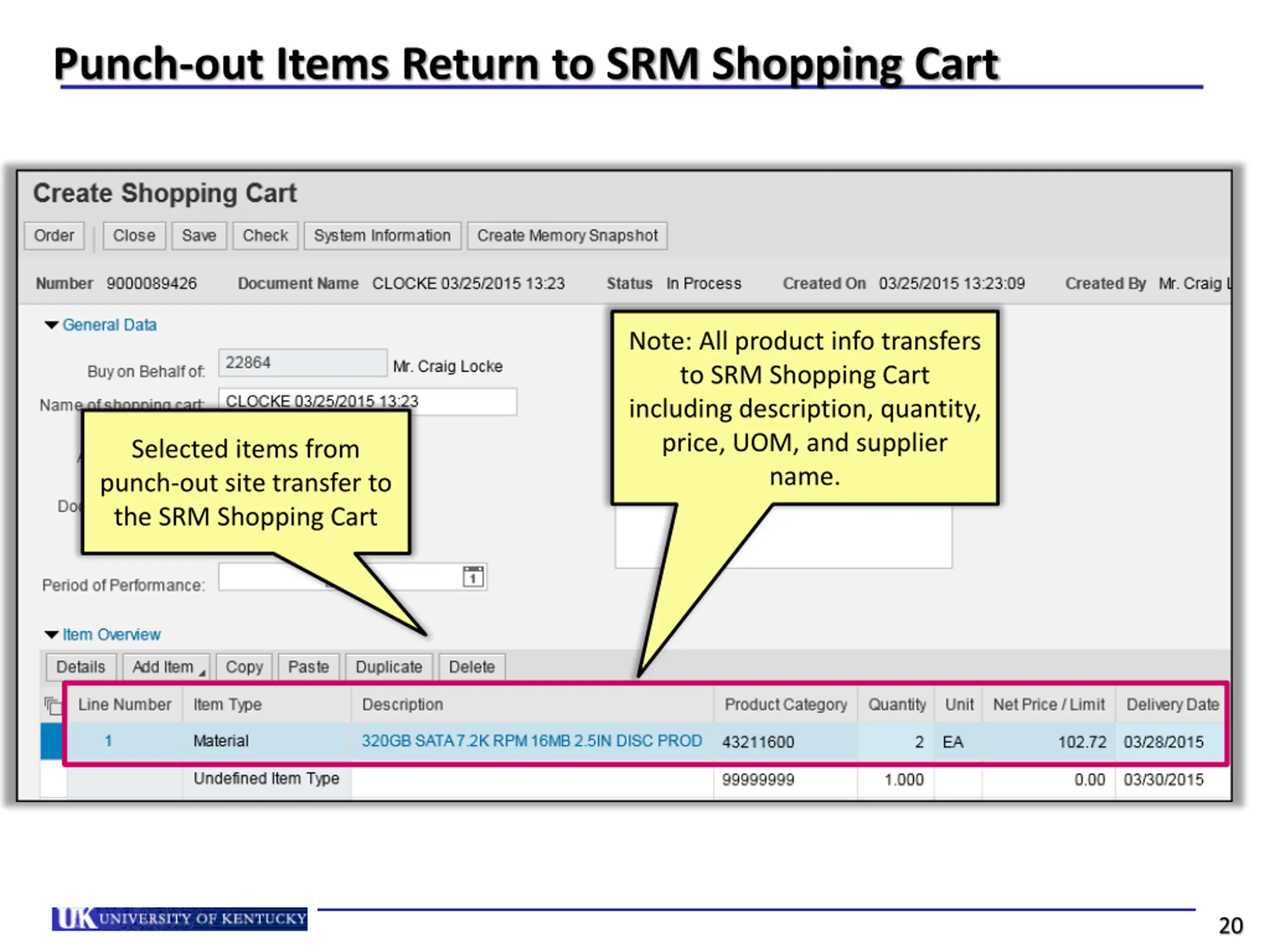Click the Check button
This screenshot has width=1270, height=952.
click(265, 236)
